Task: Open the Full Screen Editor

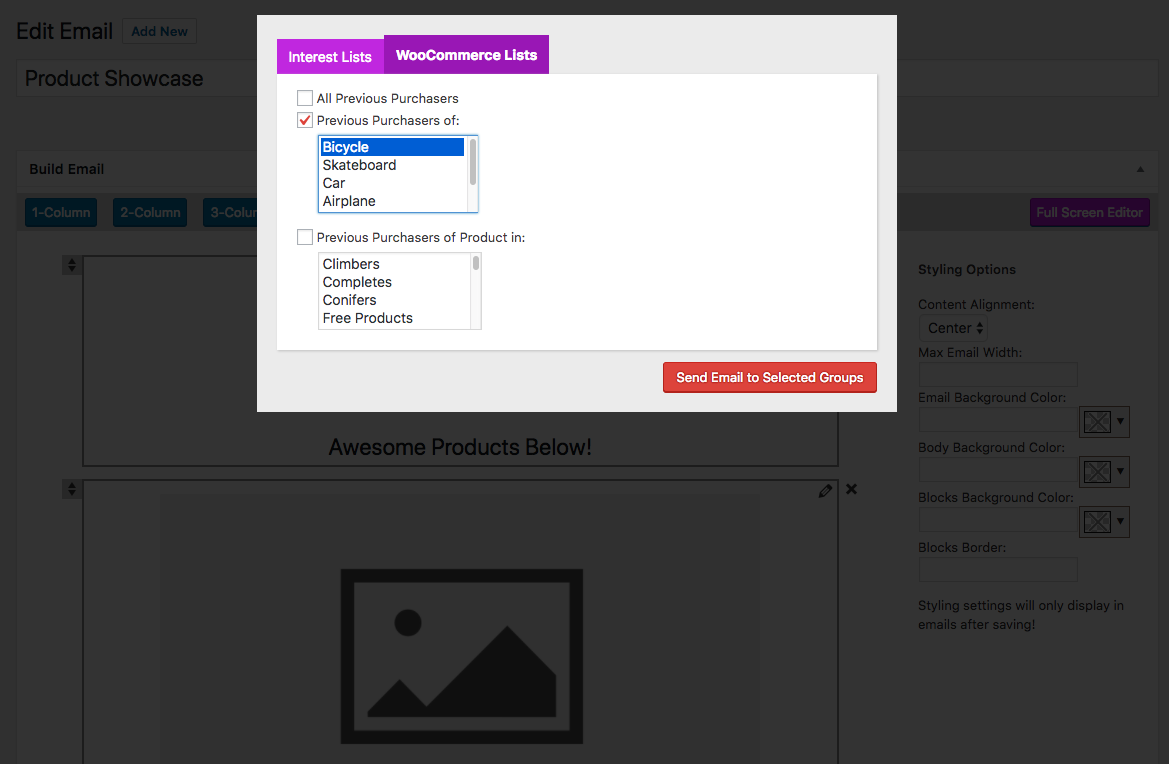Action: click(1089, 212)
